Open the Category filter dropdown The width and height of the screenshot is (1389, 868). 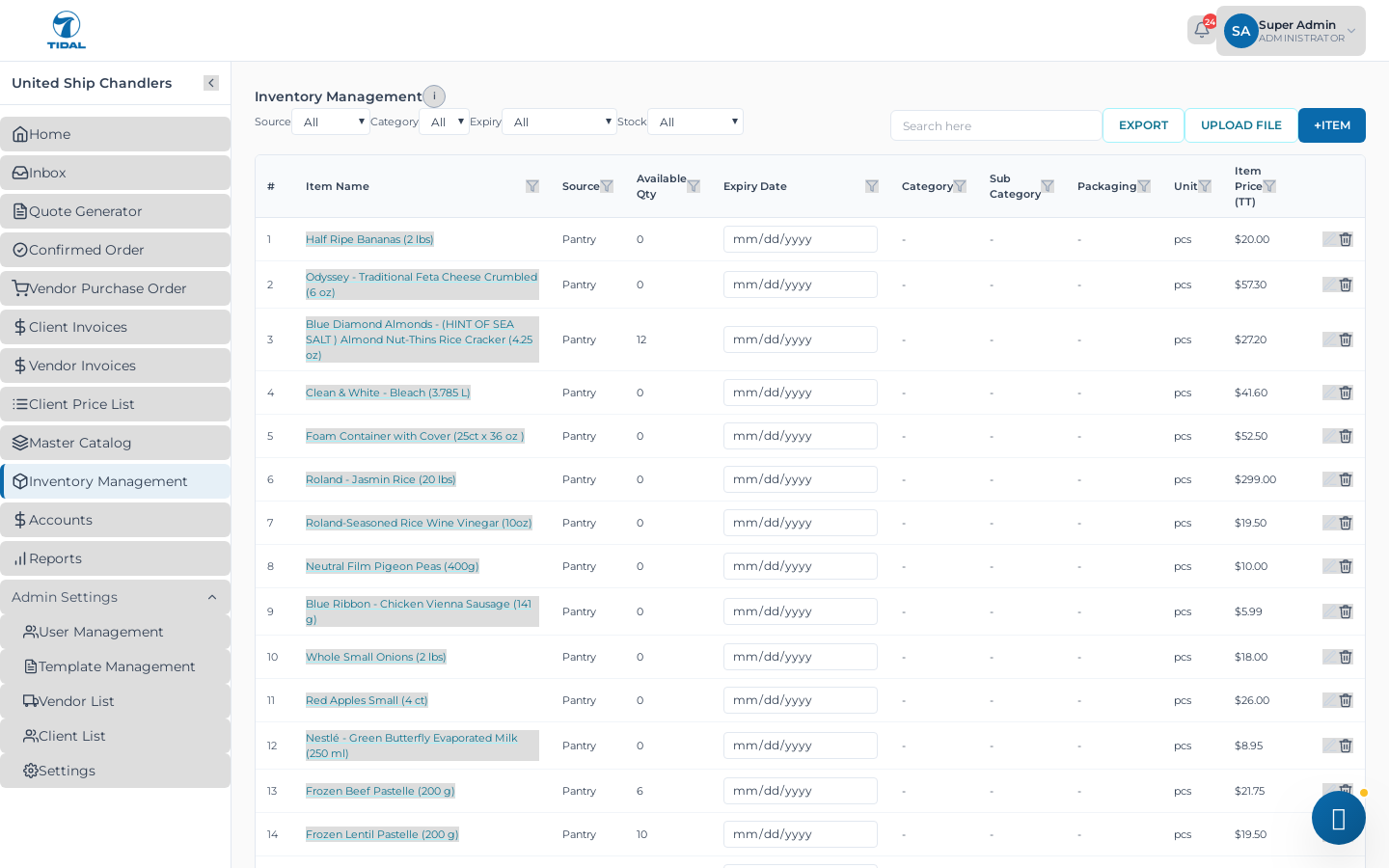pos(445,122)
